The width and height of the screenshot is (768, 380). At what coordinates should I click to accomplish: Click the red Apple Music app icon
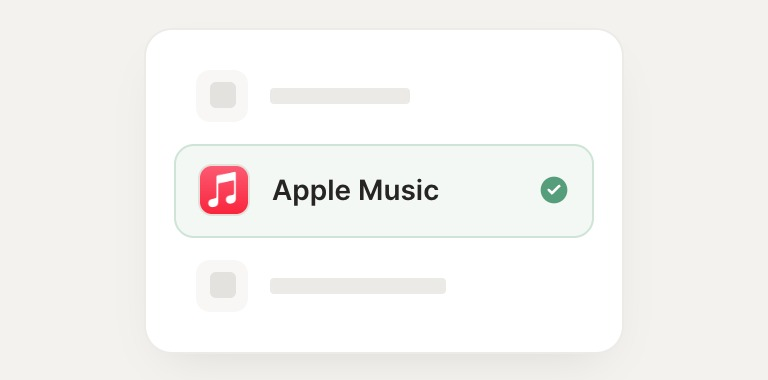[x=224, y=190]
